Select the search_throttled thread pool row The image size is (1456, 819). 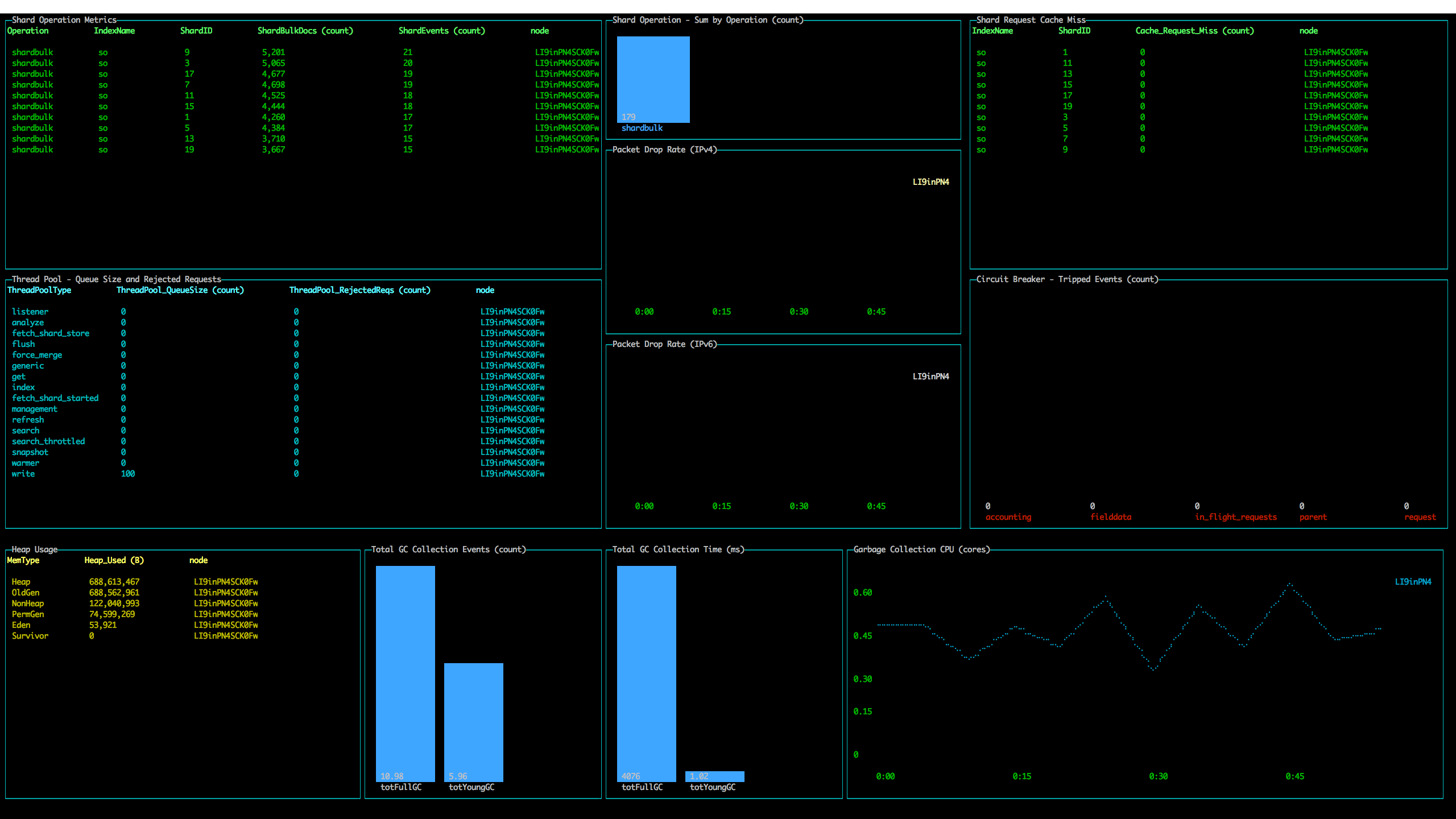(x=48, y=441)
